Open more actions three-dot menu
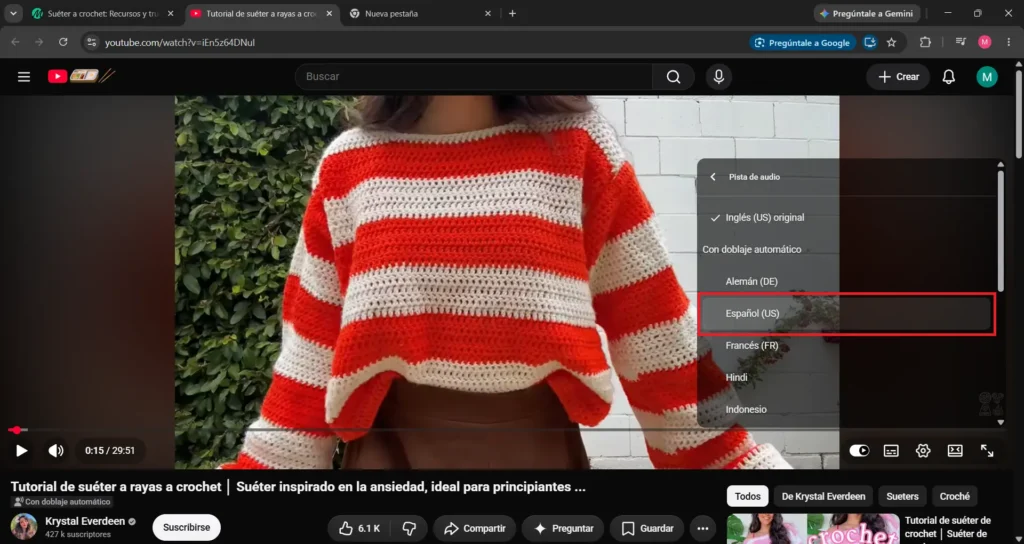 coord(703,528)
